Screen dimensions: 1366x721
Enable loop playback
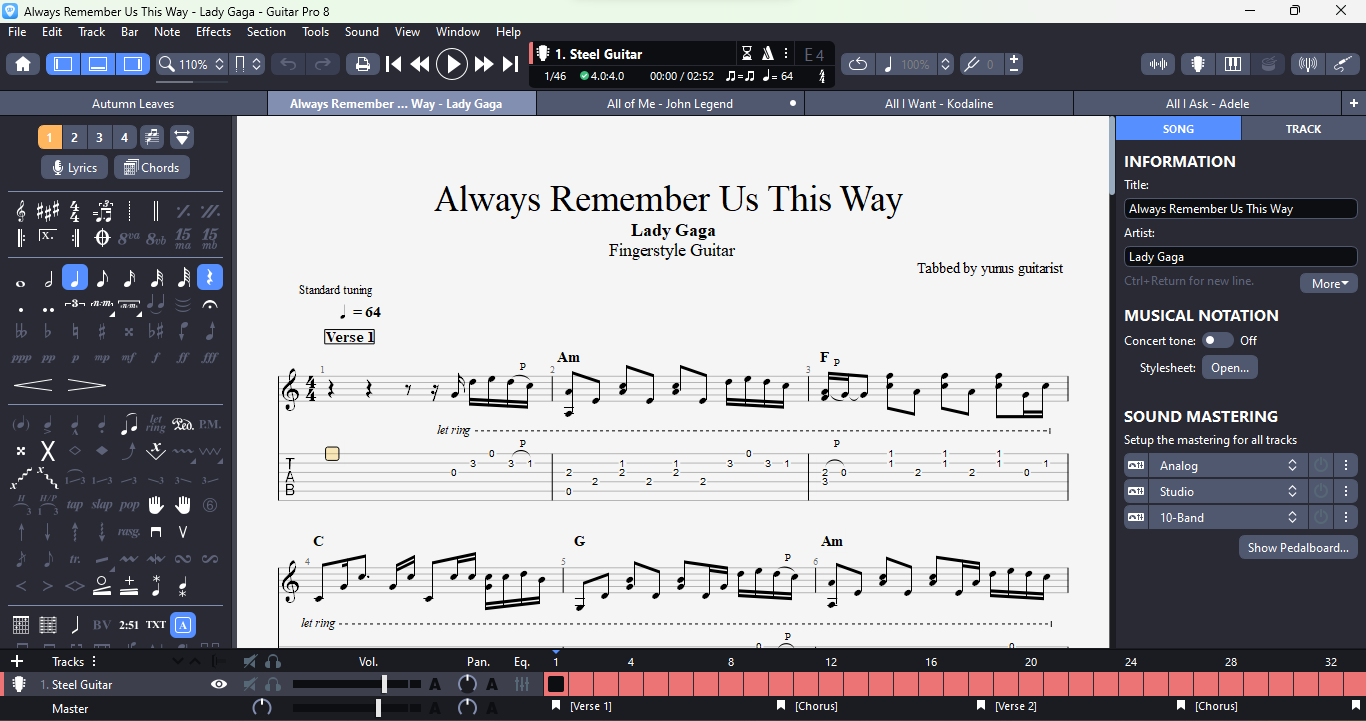point(858,64)
